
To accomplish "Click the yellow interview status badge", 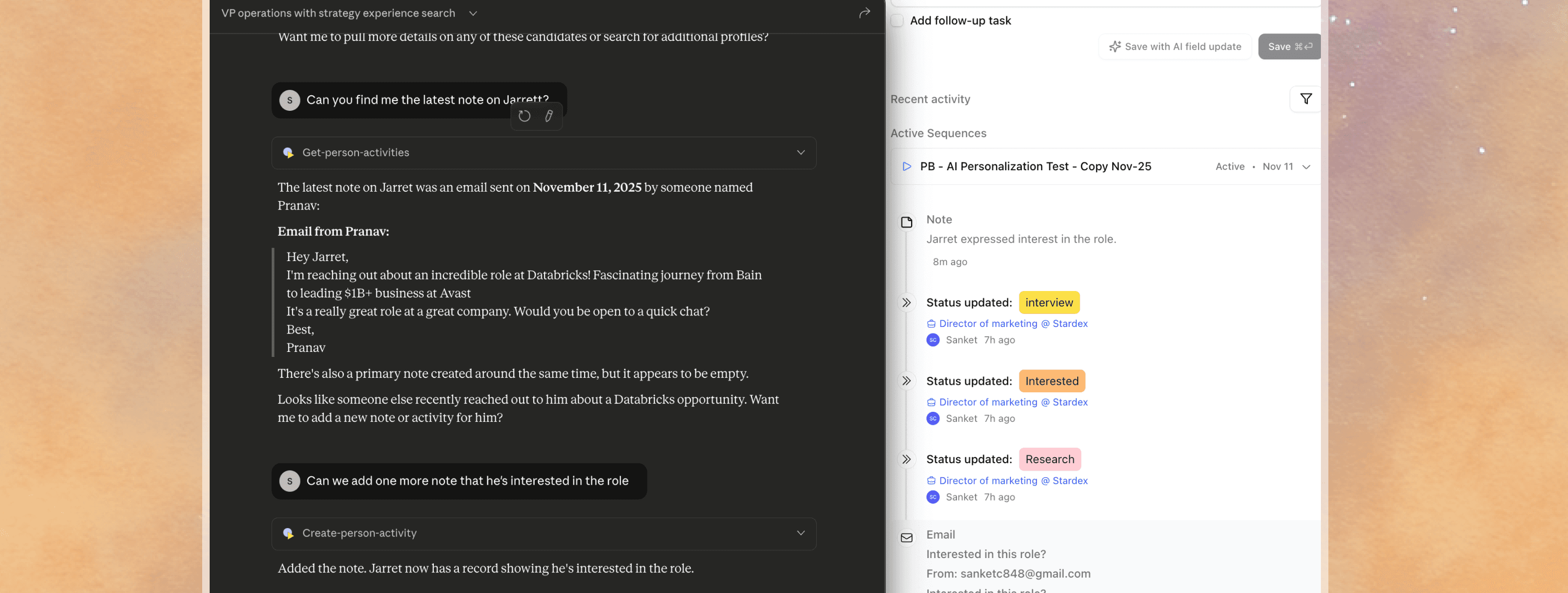I will (1048, 302).
